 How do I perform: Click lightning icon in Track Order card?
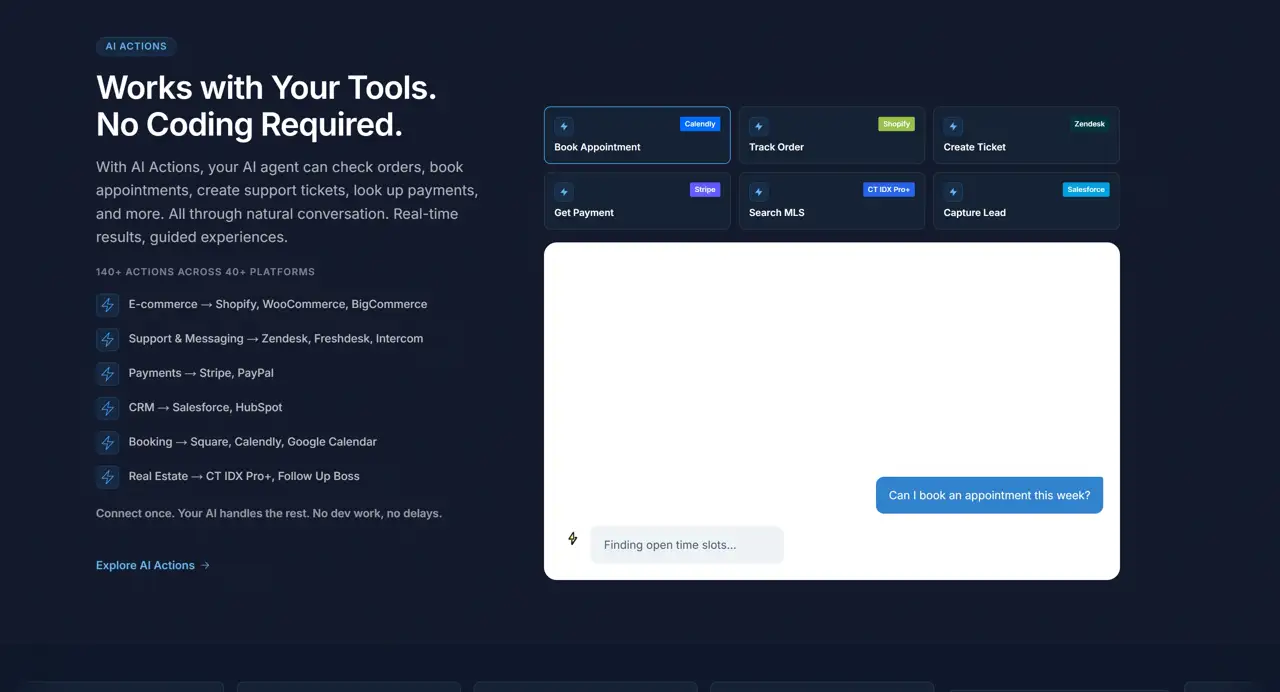tap(758, 126)
